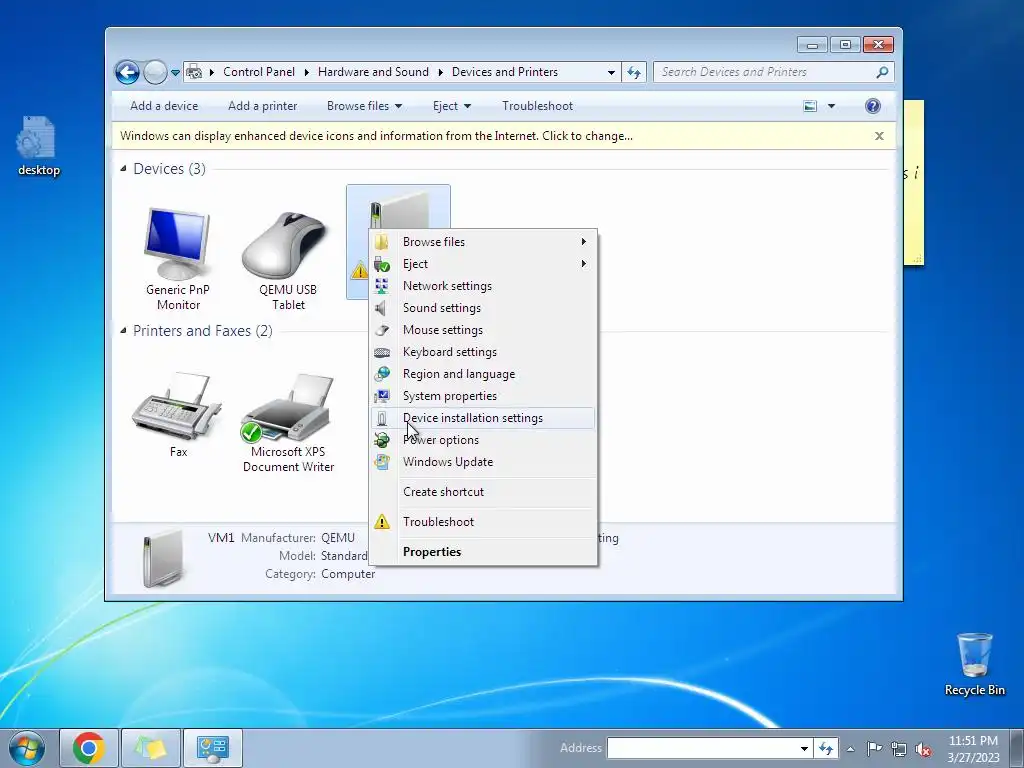Click Hardware and Sound breadcrumb
This screenshot has width=1024, height=768.
coord(374,72)
